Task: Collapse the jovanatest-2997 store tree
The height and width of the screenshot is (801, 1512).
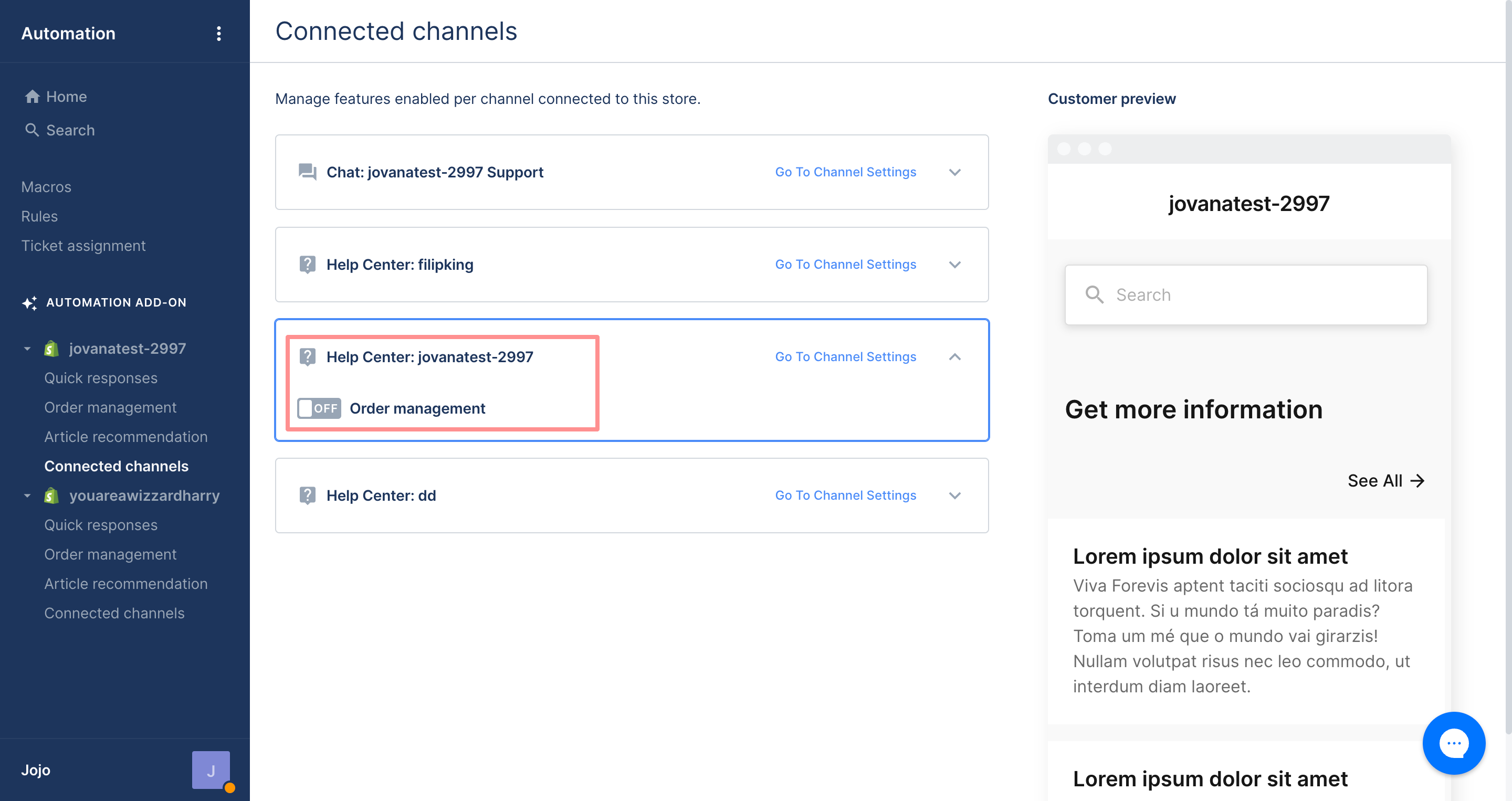Action: point(27,349)
